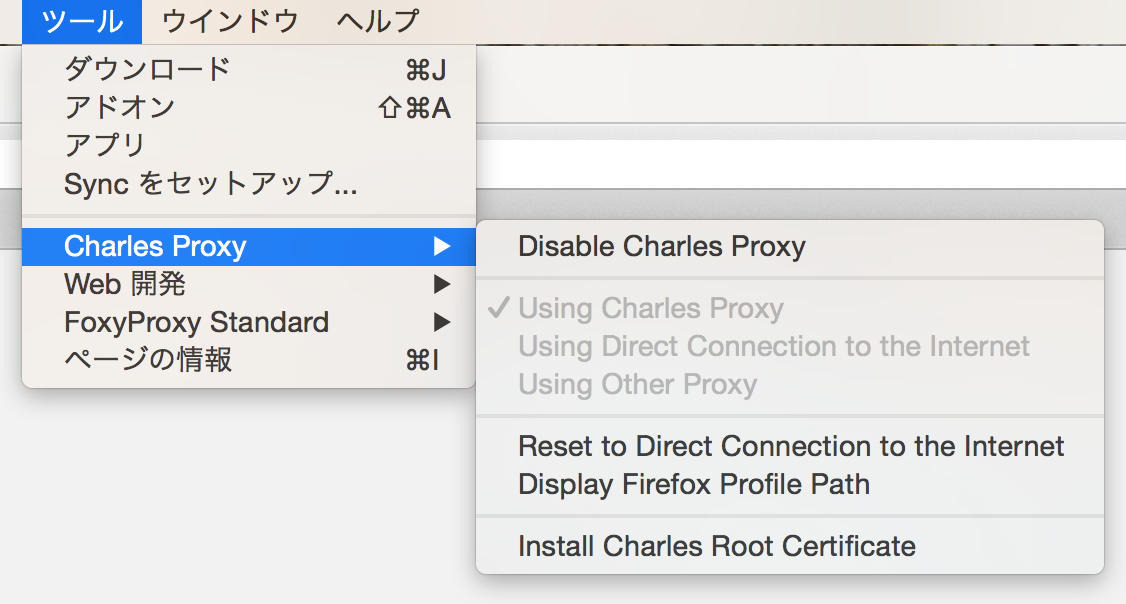1126x604 pixels.
Task: Click Install Charles Root Certificate
Action: (x=790, y=546)
